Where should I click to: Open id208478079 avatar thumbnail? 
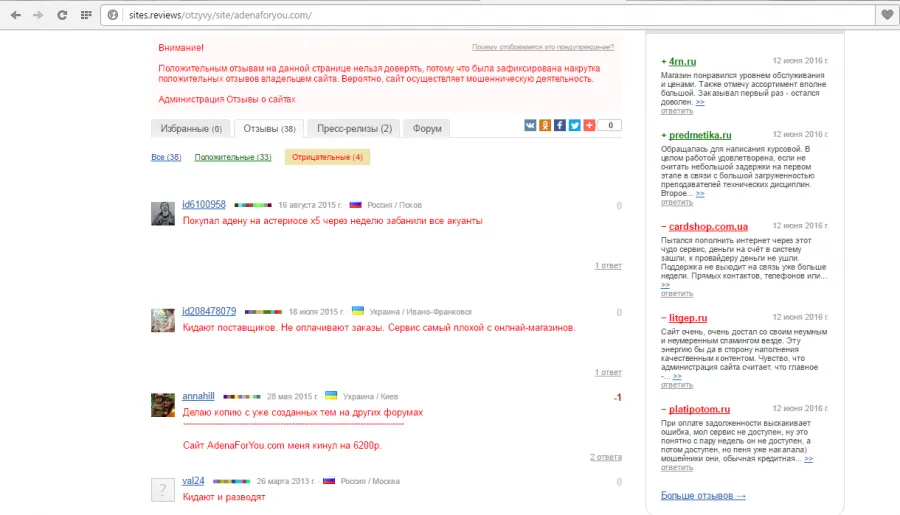(x=163, y=320)
